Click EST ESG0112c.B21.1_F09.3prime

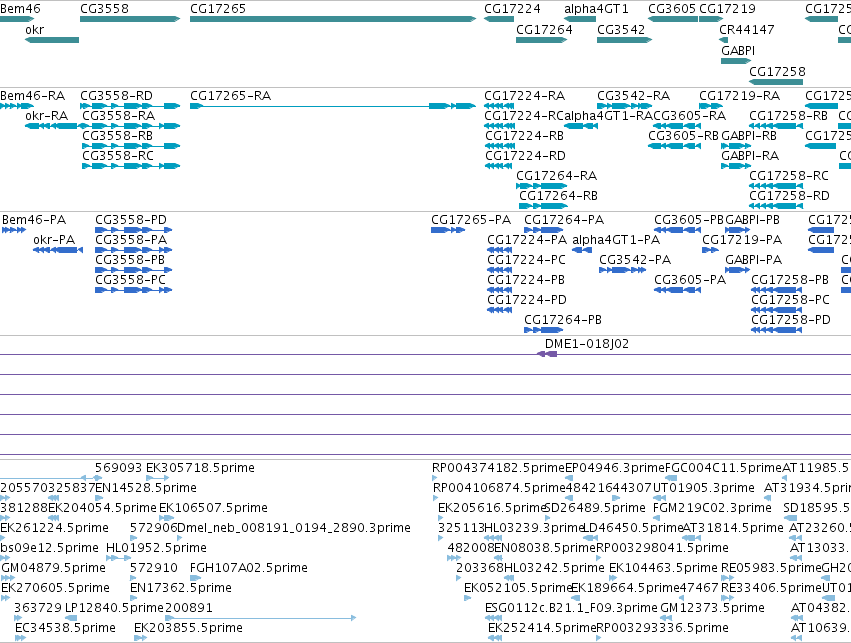(x=571, y=608)
